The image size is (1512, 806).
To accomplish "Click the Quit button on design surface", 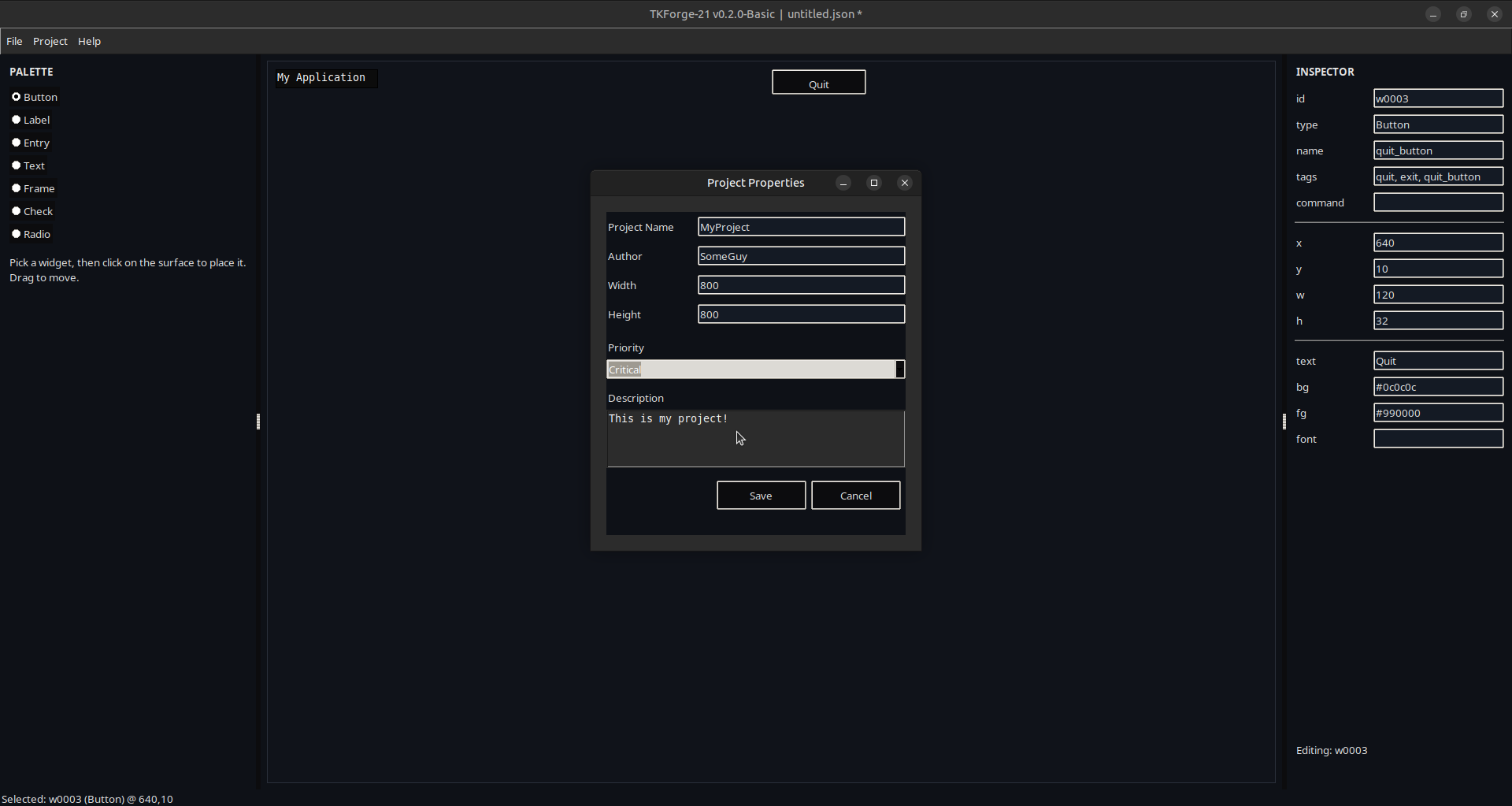I will tap(818, 83).
